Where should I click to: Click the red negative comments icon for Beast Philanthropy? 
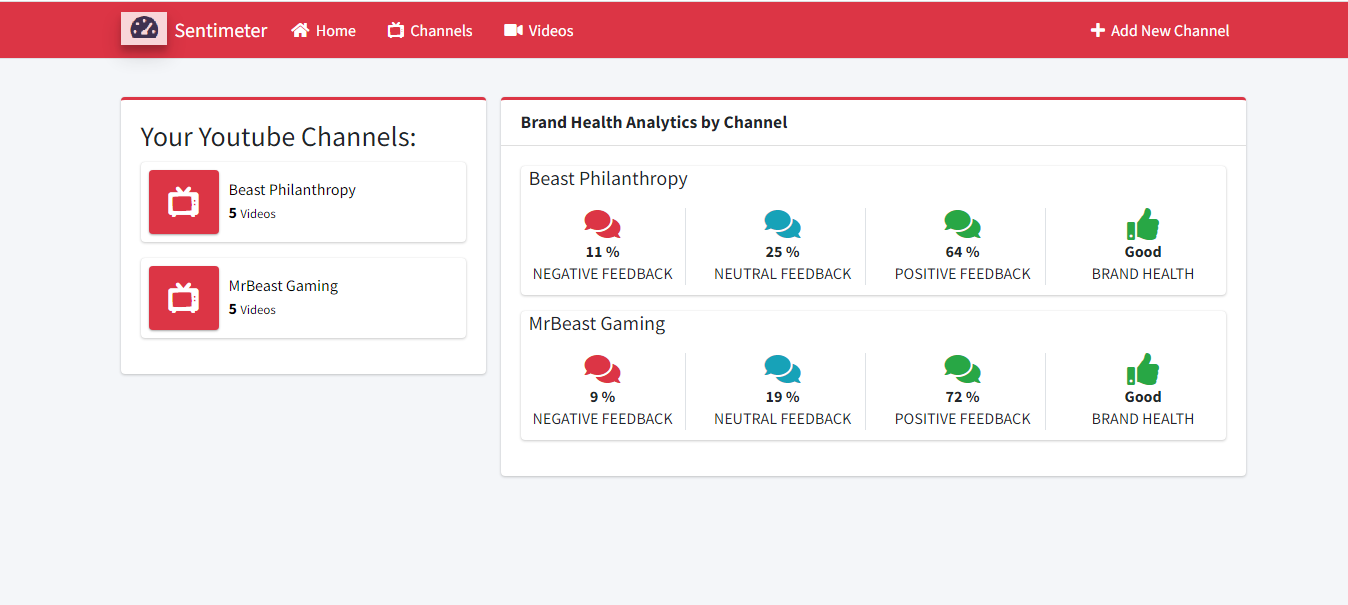coord(602,224)
